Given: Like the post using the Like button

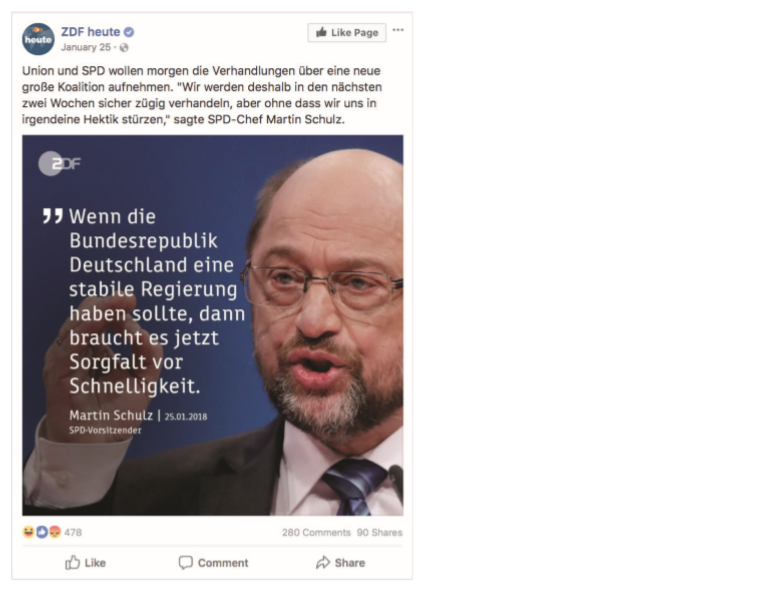Looking at the screenshot, I should coord(86,562).
